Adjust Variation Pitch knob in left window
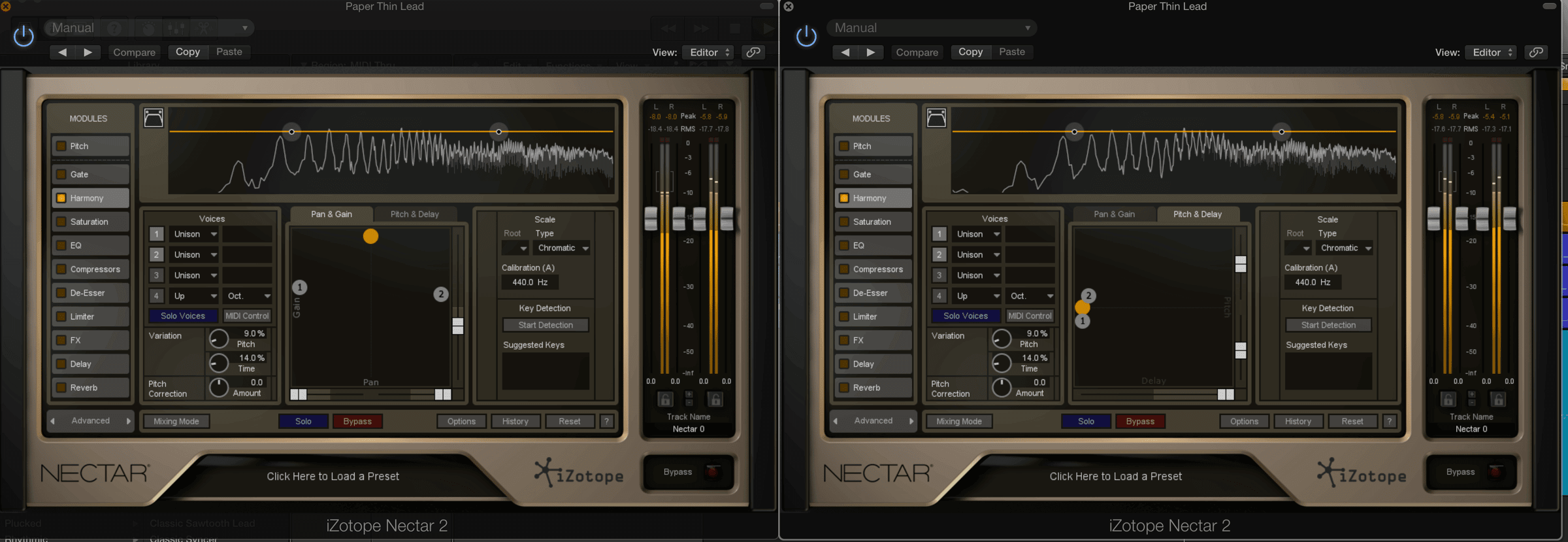Image resolution: width=1568 pixels, height=542 pixels. tap(218, 339)
